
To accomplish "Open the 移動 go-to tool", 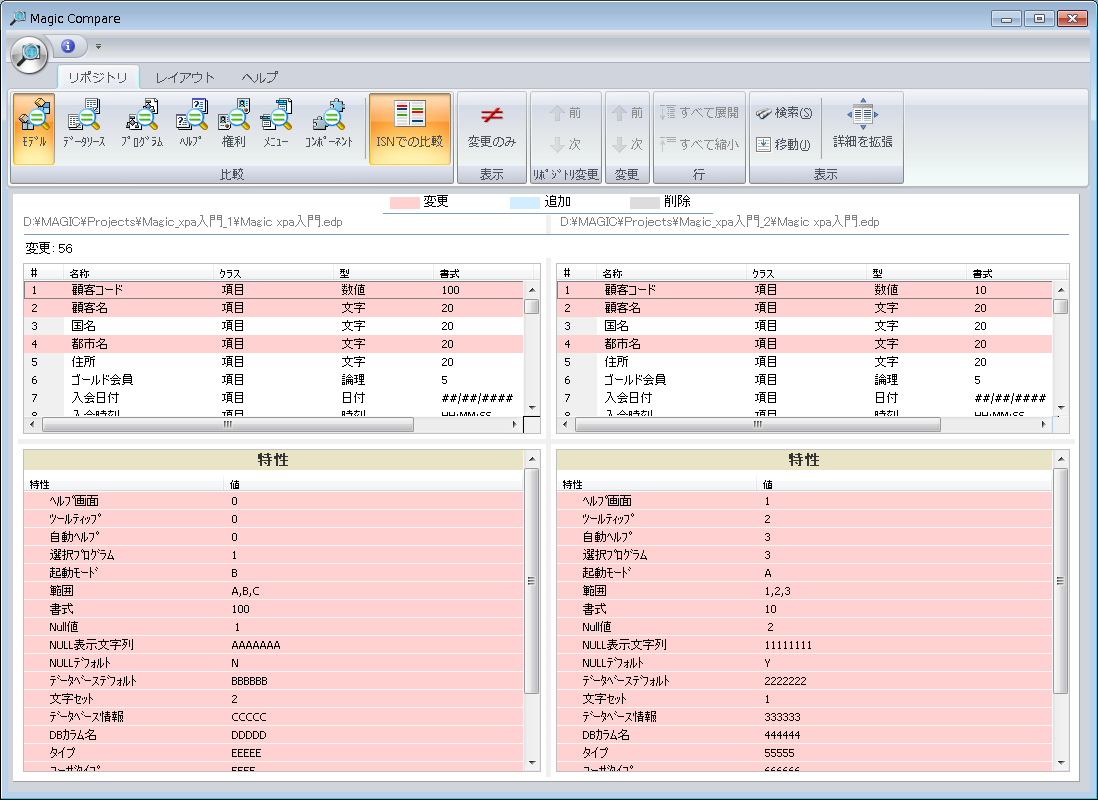I will tap(784, 144).
